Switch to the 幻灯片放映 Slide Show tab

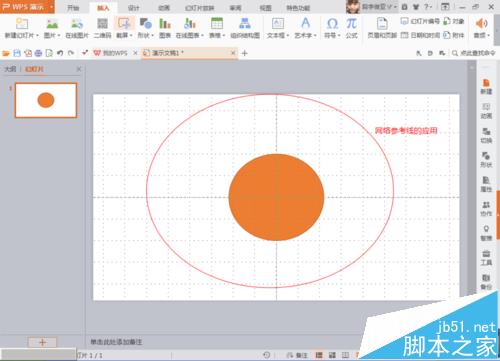200,8
